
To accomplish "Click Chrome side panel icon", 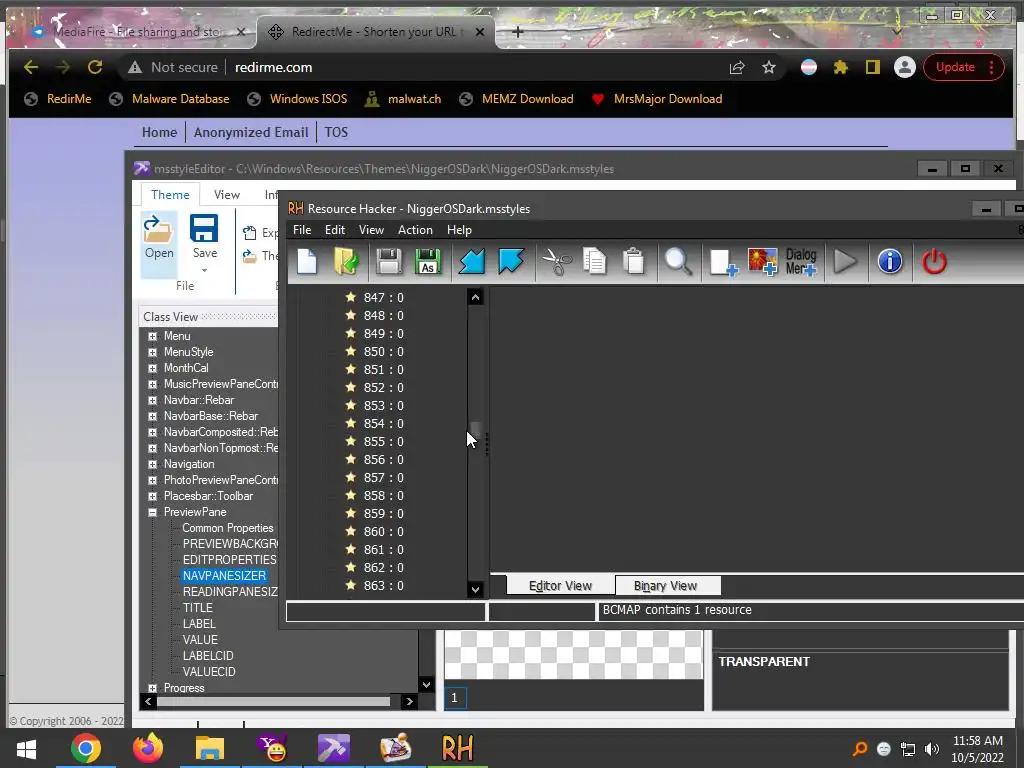I will [872, 67].
